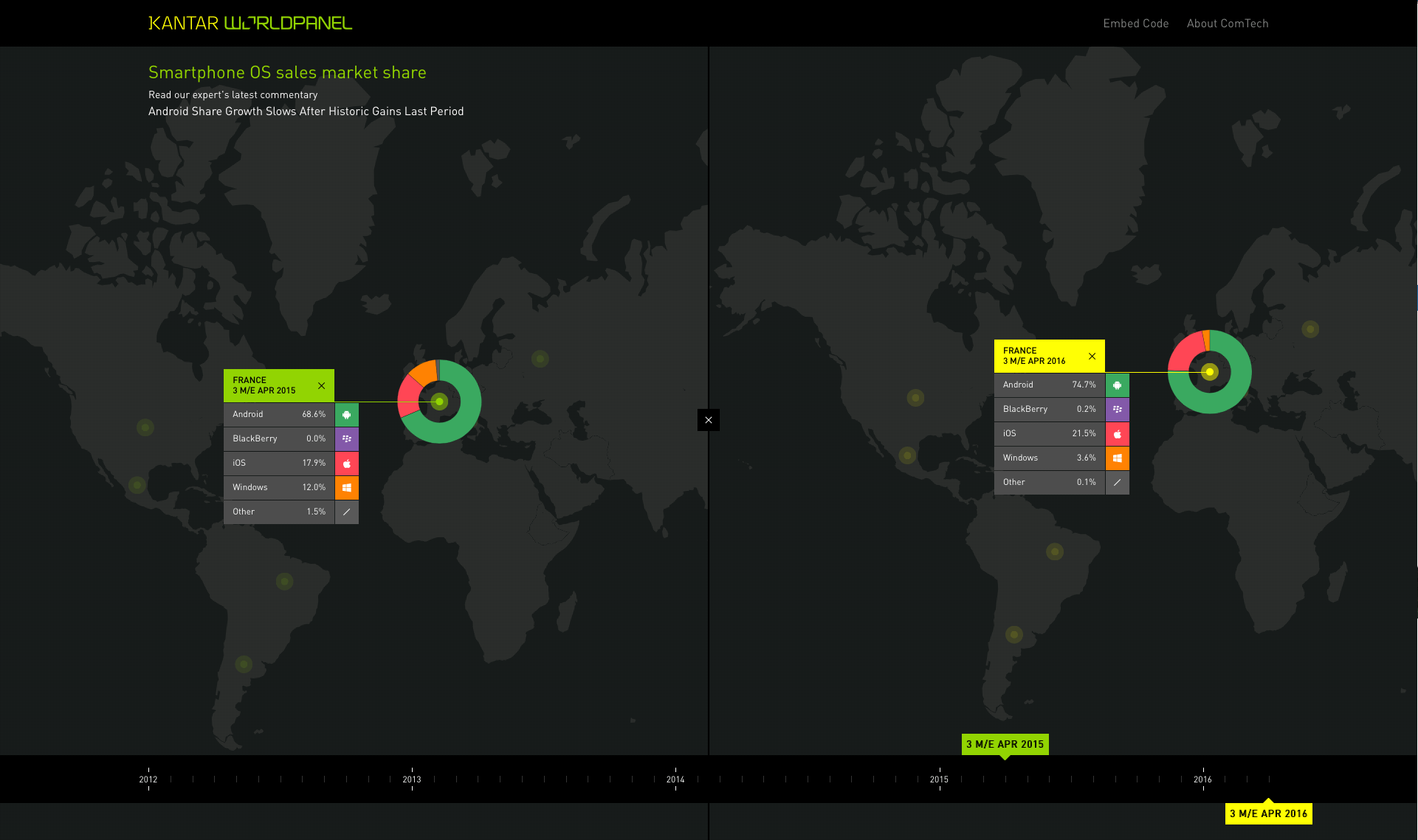Jump to 2015 on the timeline
Image resolution: width=1418 pixels, height=840 pixels.
pyautogui.click(x=939, y=779)
